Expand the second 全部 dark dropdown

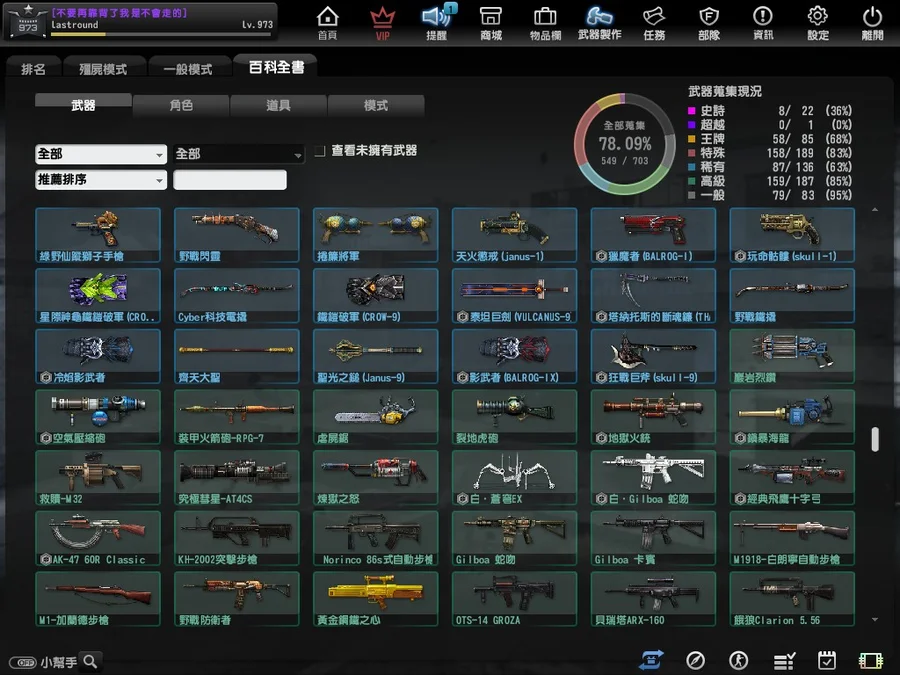point(239,154)
